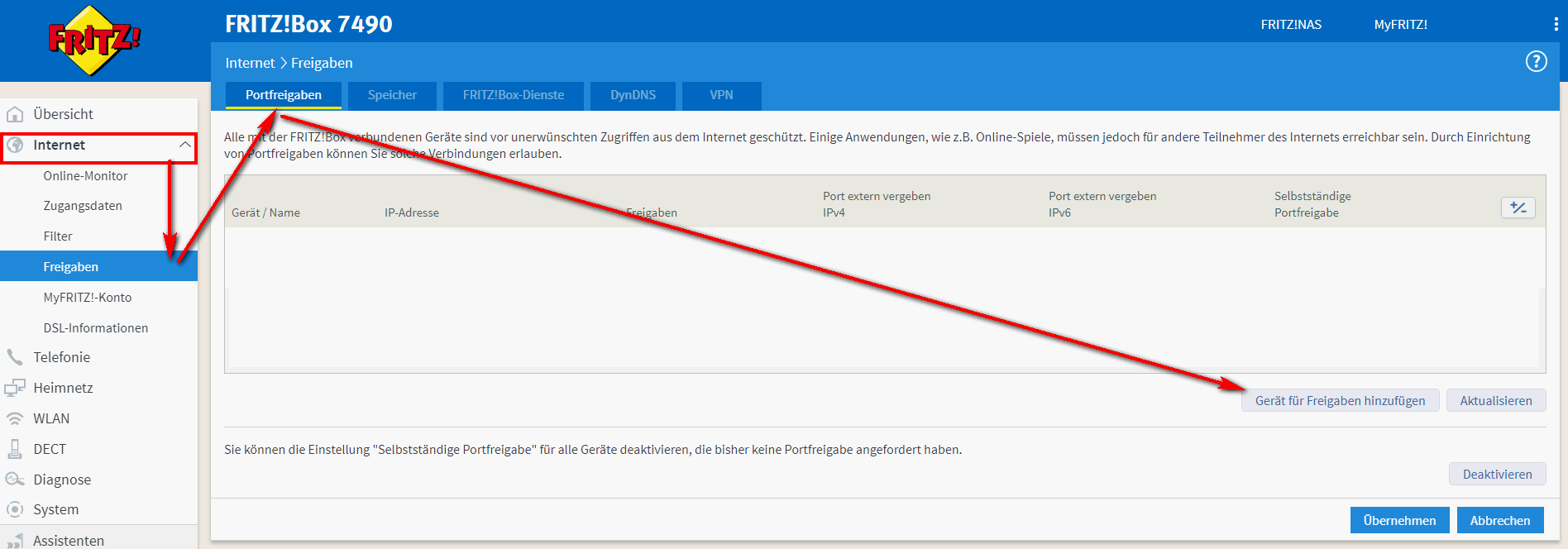Open the FRITZ!NAS link
The width and height of the screenshot is (1568, 549).
click(x=1290, y=25)
